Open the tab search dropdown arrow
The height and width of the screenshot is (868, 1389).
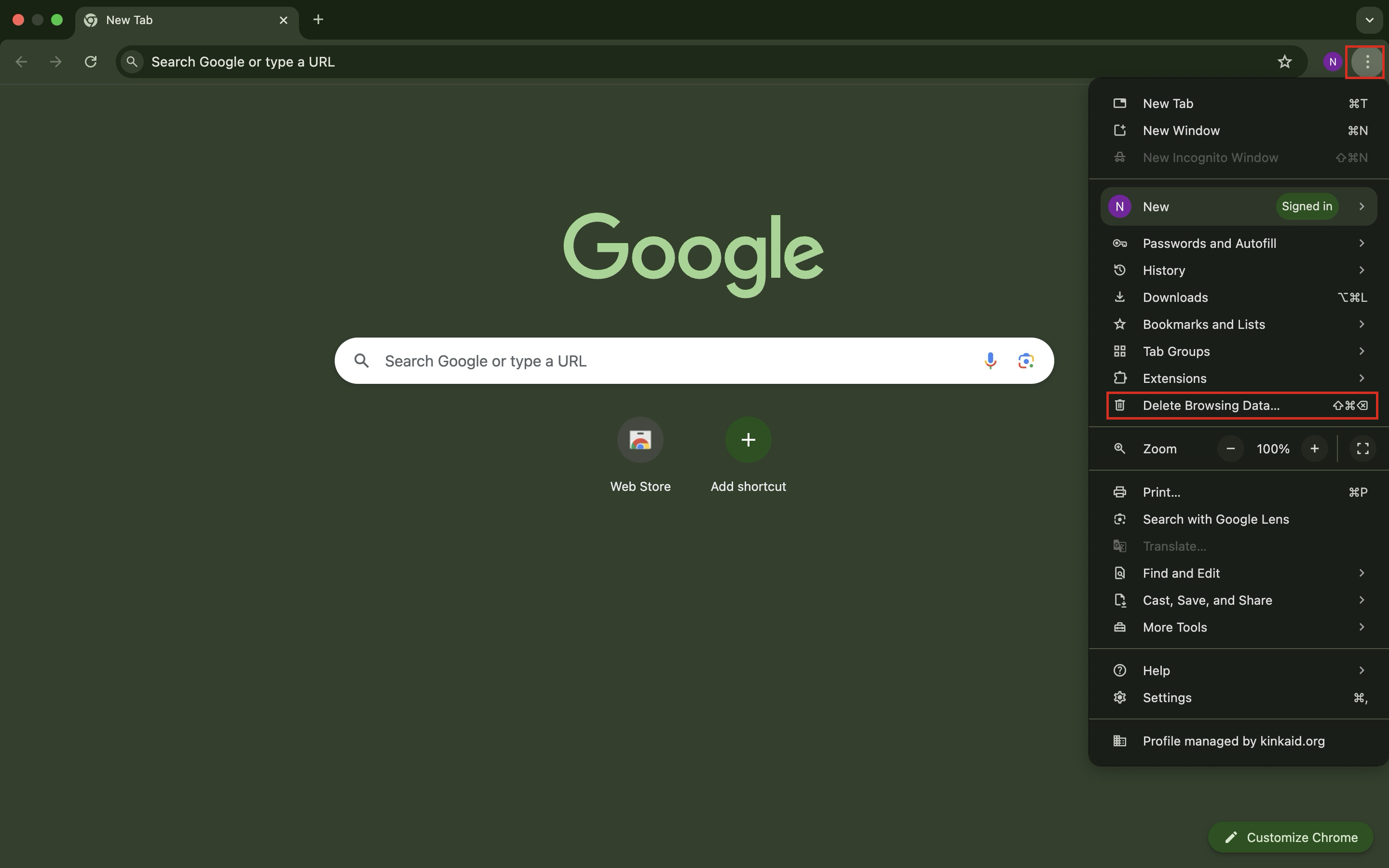click(1370, 20)
